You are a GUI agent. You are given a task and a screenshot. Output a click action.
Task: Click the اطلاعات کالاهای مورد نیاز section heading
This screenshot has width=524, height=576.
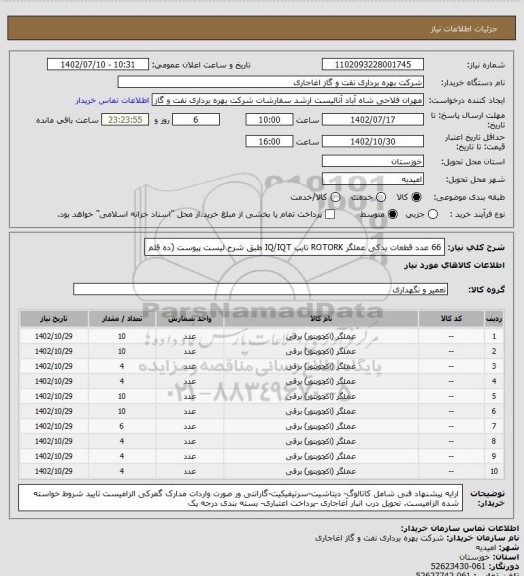click(x=454, y=265)
